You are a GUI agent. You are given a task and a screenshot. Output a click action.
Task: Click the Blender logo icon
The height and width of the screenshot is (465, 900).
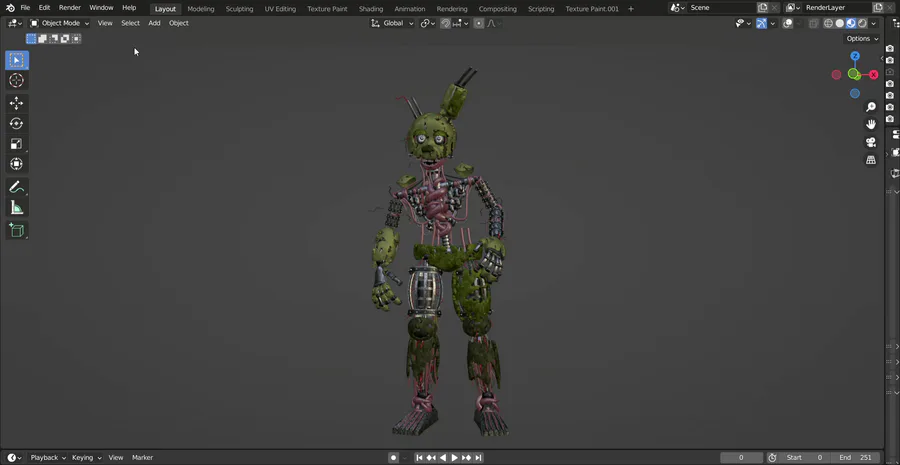click(10, 8)
